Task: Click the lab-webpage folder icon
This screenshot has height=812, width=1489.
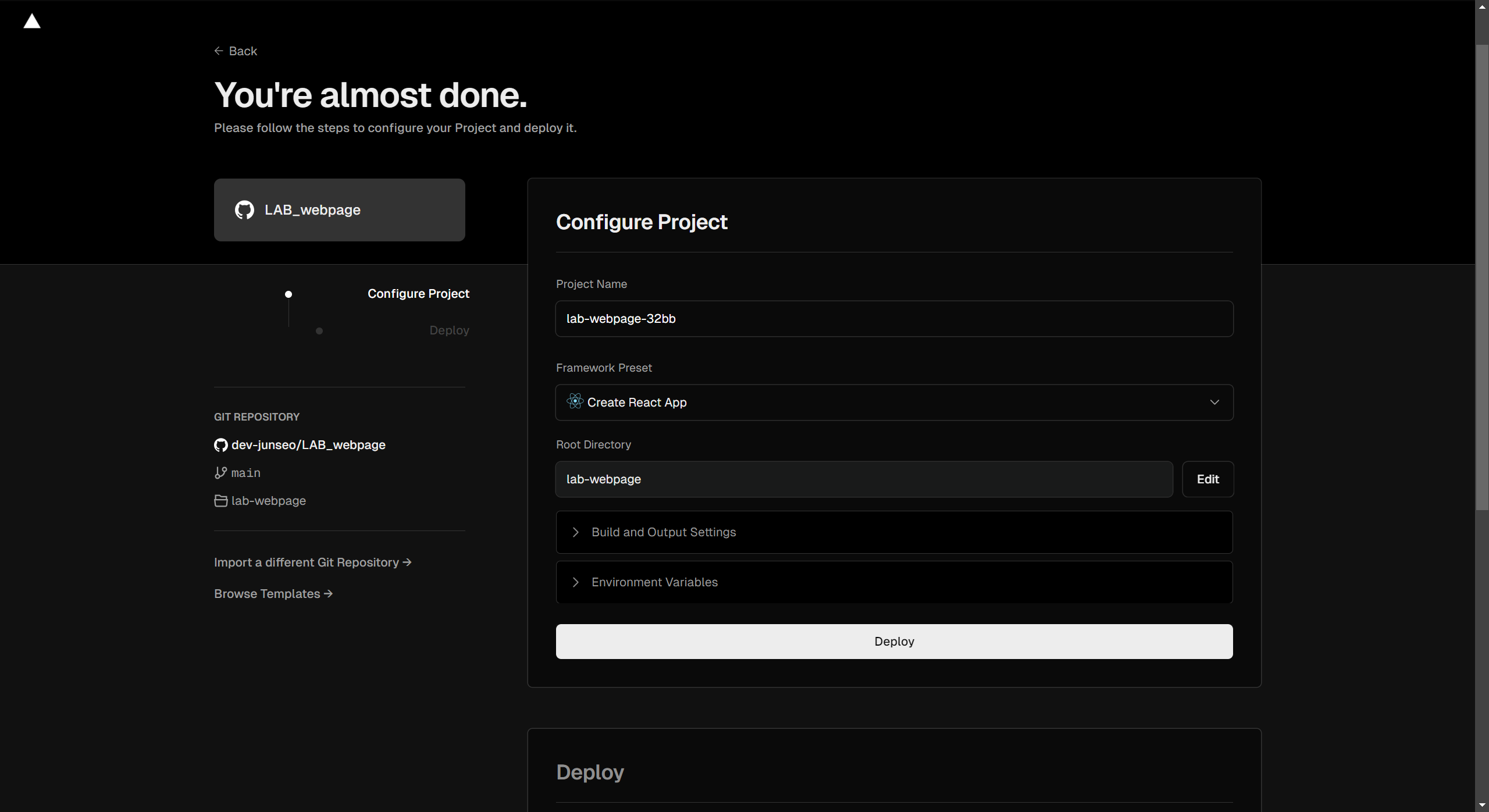Action: (x=220, y=501)
